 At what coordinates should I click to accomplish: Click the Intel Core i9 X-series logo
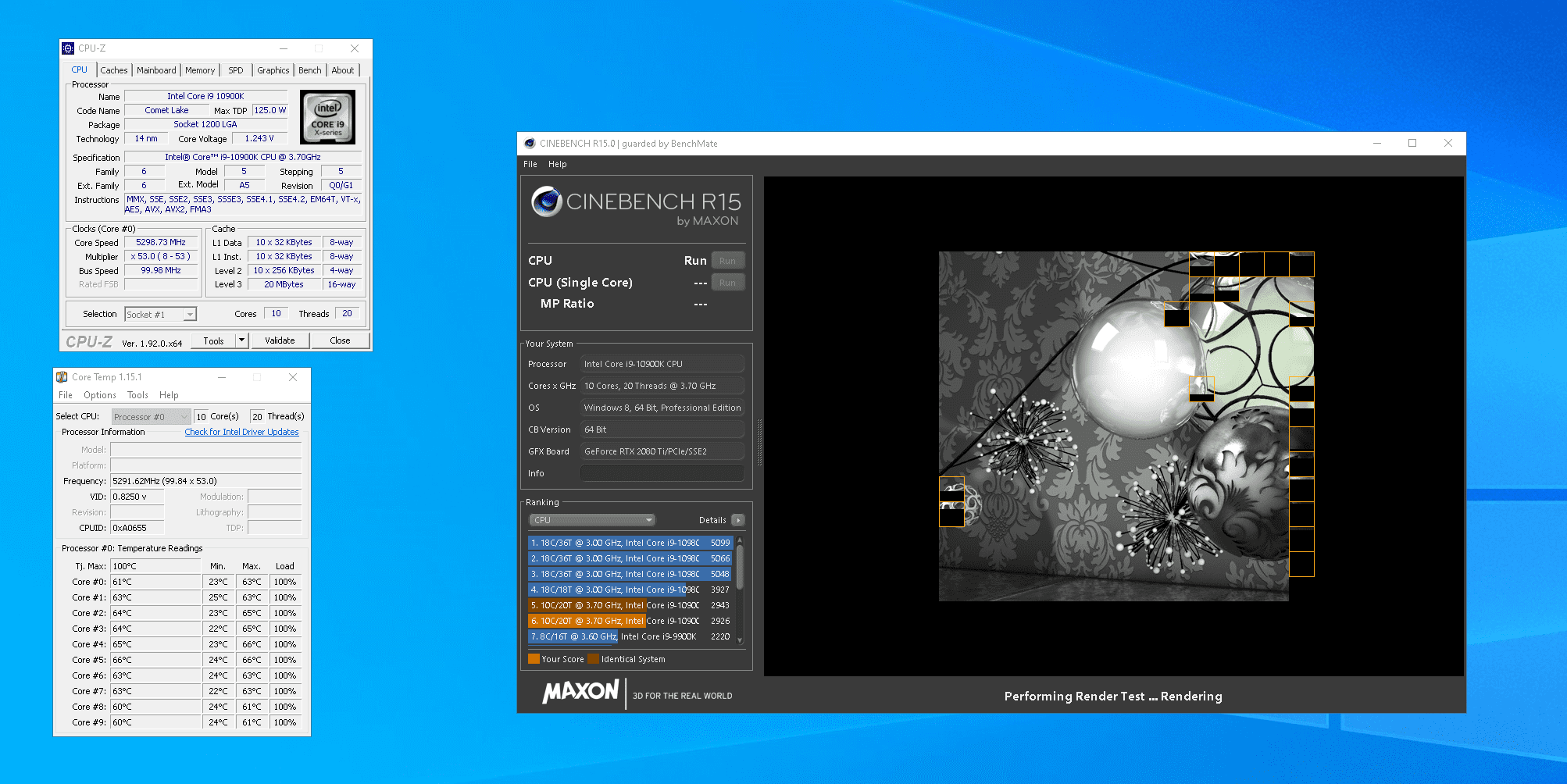pos(328,117)
